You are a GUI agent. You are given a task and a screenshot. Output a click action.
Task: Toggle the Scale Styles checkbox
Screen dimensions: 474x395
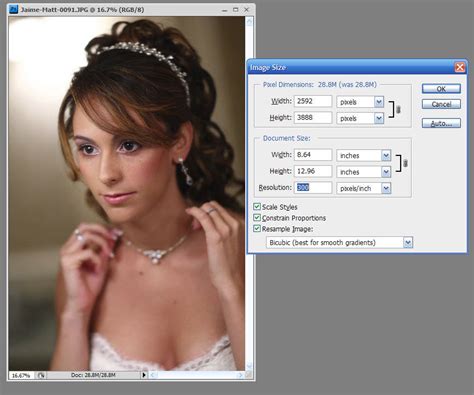(x=257, y=207)
